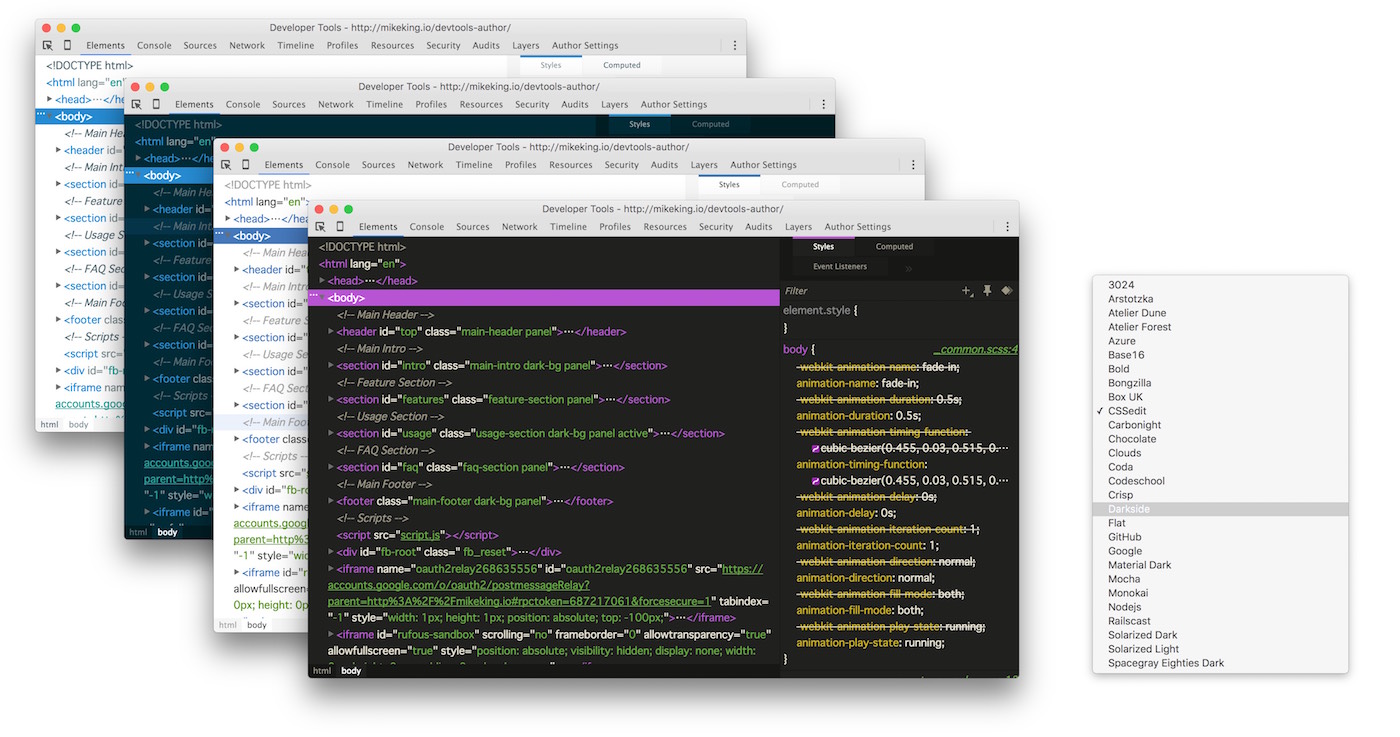Click the ellipsis actions beside the purple body row
Screen dimensions: 1400x737
pyautogui.click(x=313, y=296)
